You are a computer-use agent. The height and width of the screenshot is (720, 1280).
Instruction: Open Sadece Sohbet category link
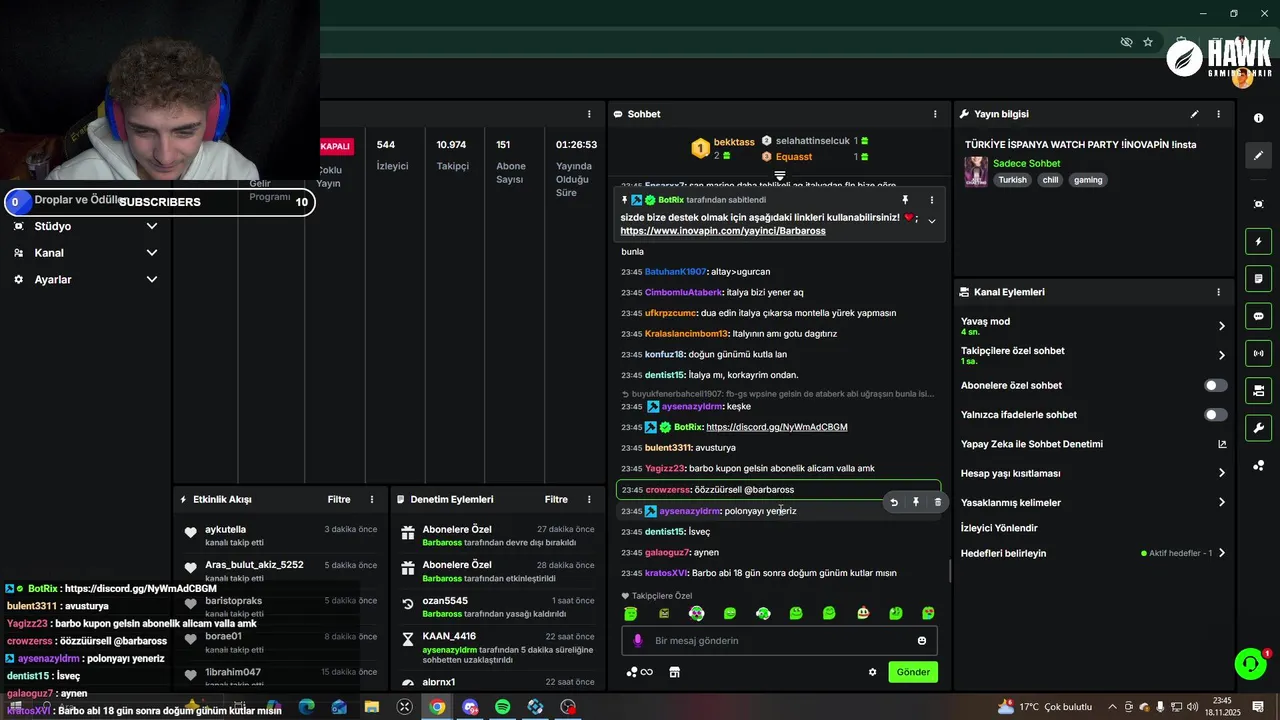tap(1027, 163)
